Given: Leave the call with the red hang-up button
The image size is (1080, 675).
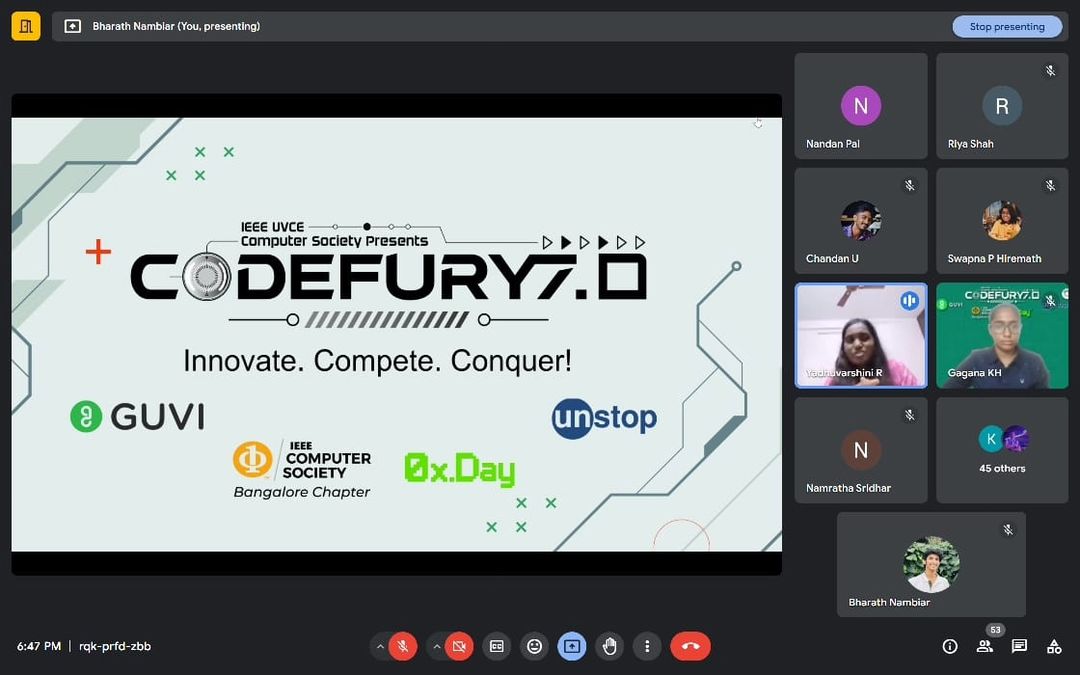Looking at the screenshot, I should point(690,646).
